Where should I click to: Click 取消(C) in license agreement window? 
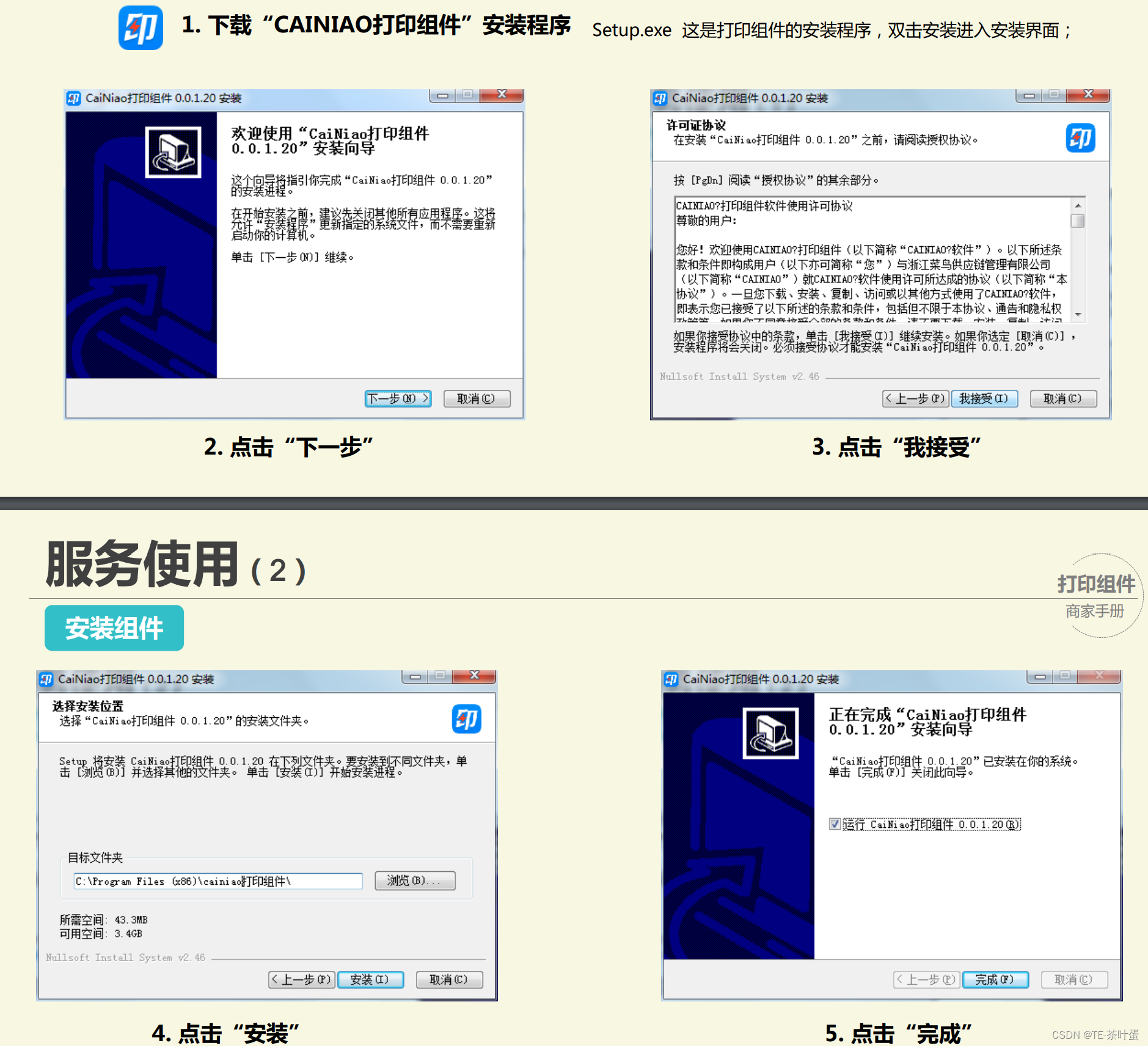1063,398
